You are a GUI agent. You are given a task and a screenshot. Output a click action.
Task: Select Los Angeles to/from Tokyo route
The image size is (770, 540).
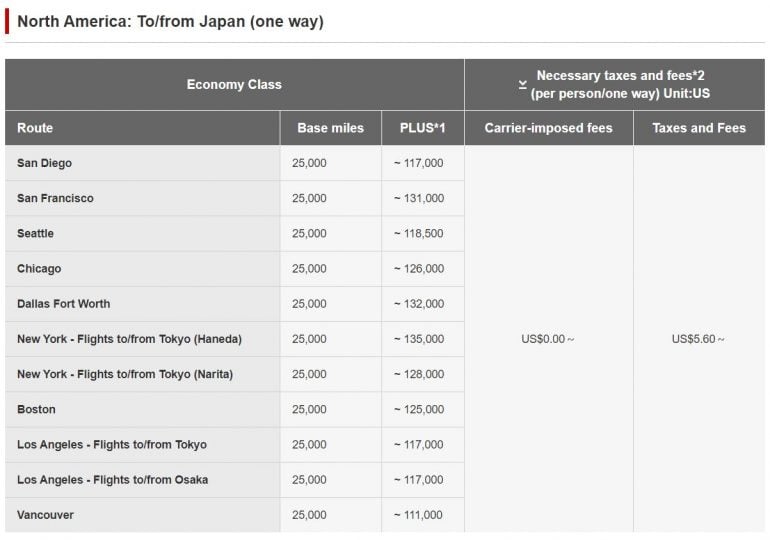tap(112, 444)
